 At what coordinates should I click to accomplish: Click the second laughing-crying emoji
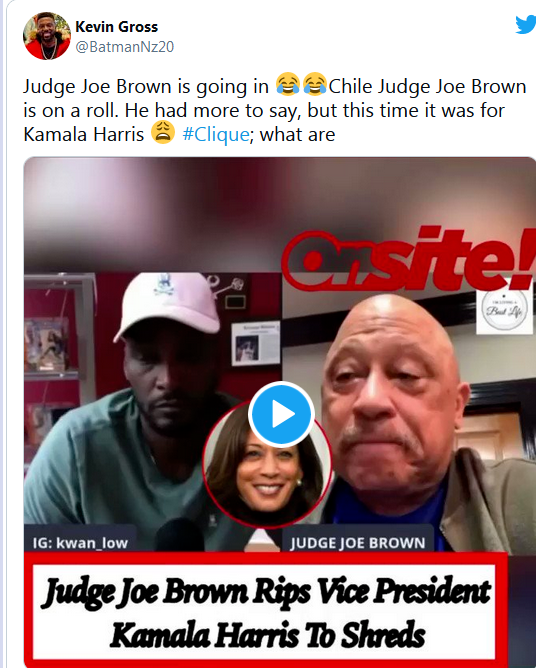pyautogui.click(x=315, y=84)
